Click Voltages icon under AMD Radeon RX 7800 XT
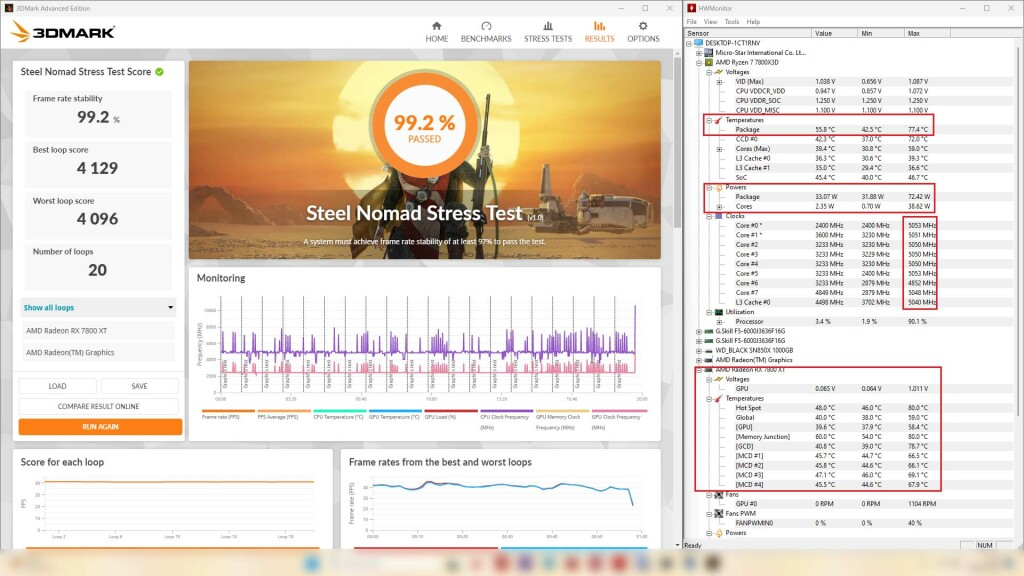 [x=719, y=379]
